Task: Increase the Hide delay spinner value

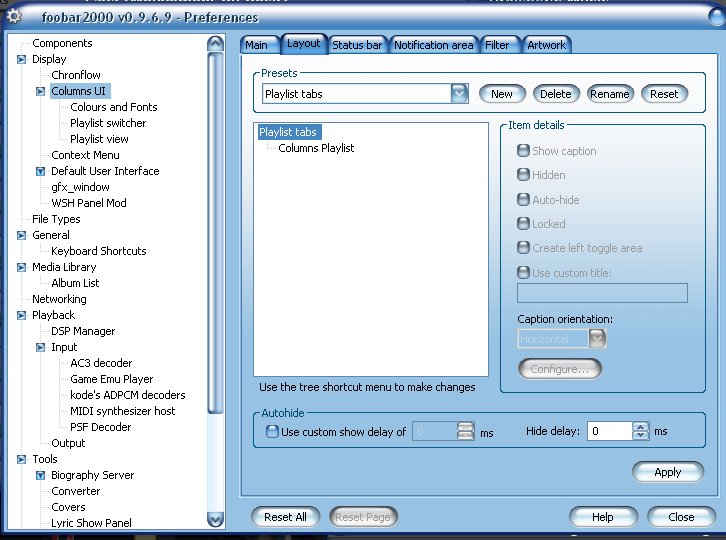Action: [640, 427]
